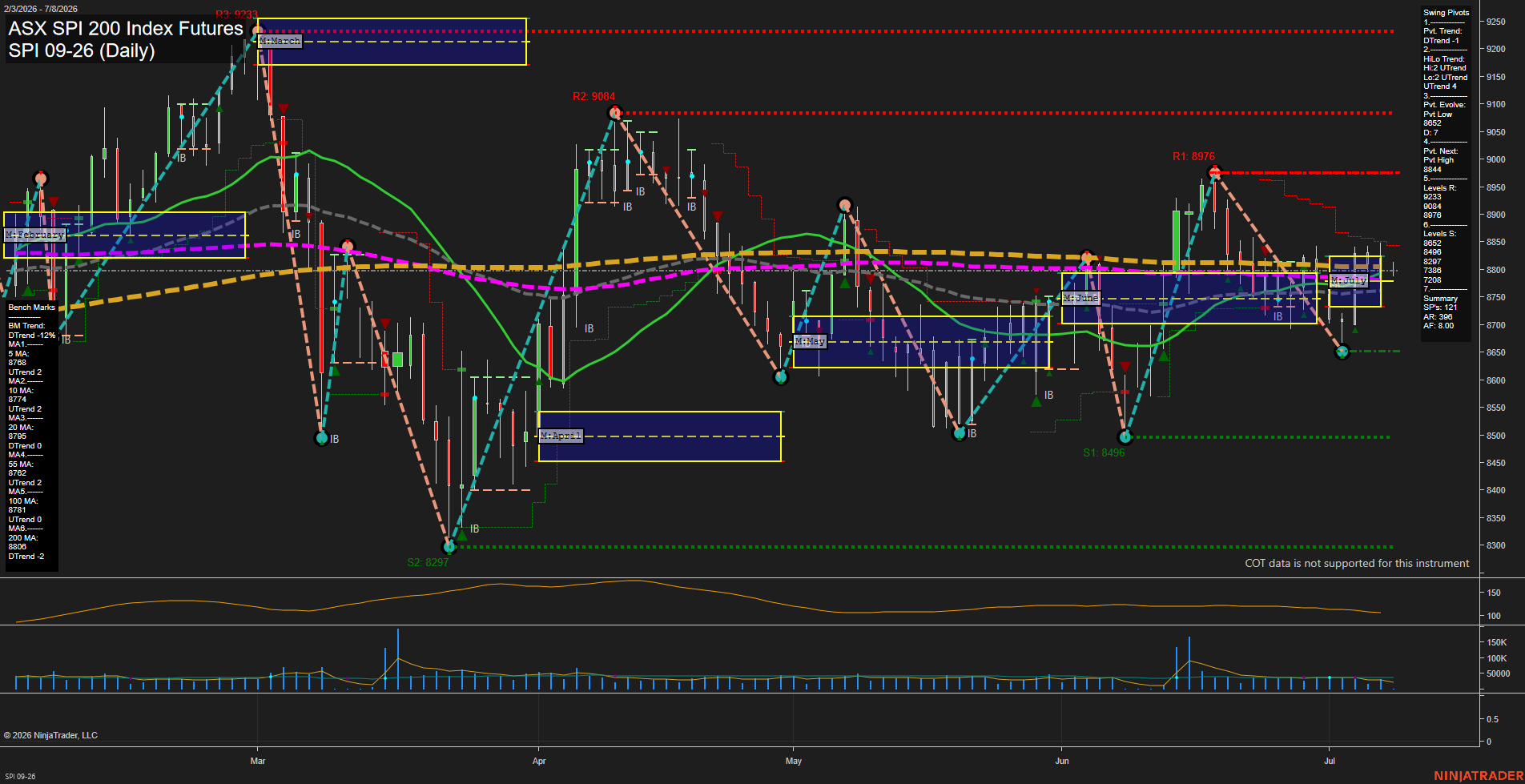Click the 50000 volume axis label
The height and width of the screenshot is (784, 1525).
coord(1498,674)
